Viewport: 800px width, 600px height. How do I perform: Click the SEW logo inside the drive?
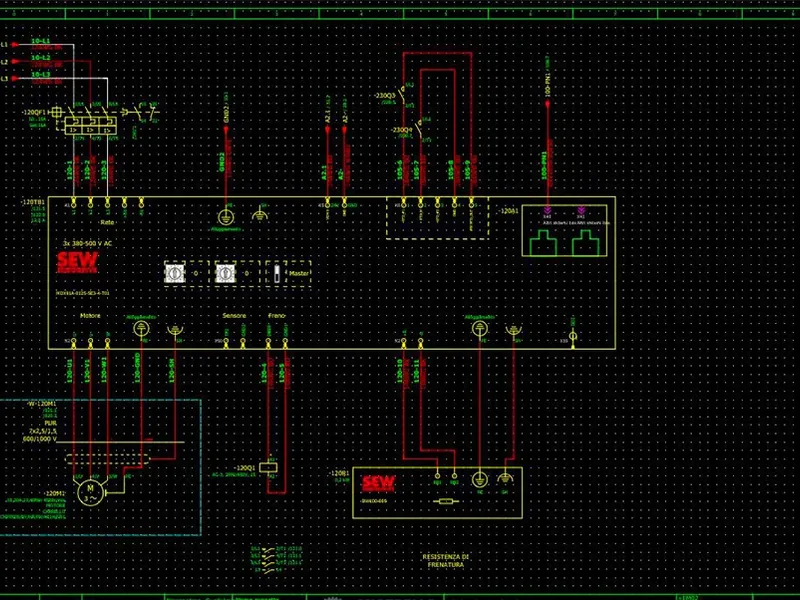point(77,262)
